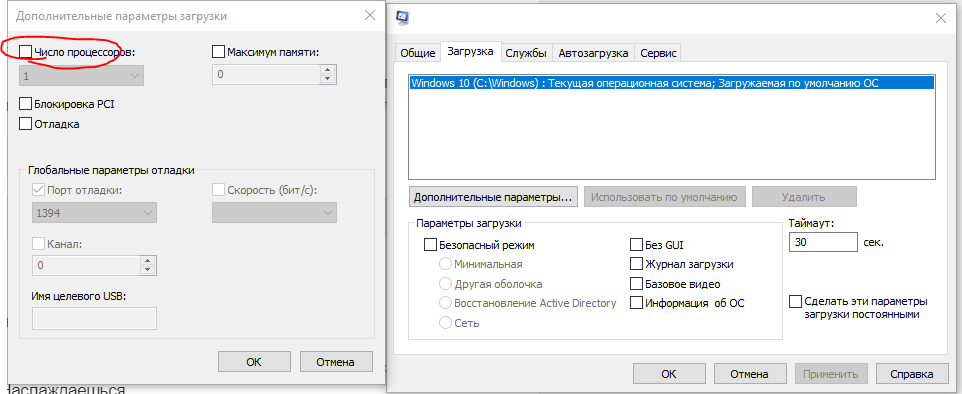Enable the Число процессоров checkbox
Viewport: 962px width, 394px height.
click(25, 52)
